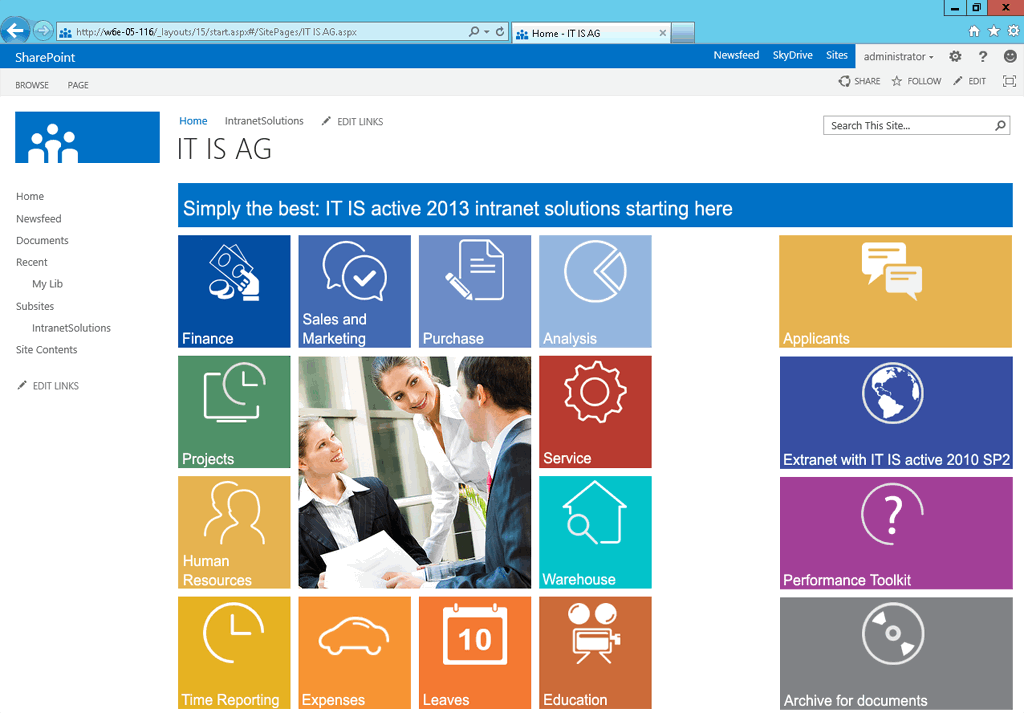Open Subsites in left sidebar
This screenshot has width=1024, height=713.
pyautogui.click(x=35, y=306)
